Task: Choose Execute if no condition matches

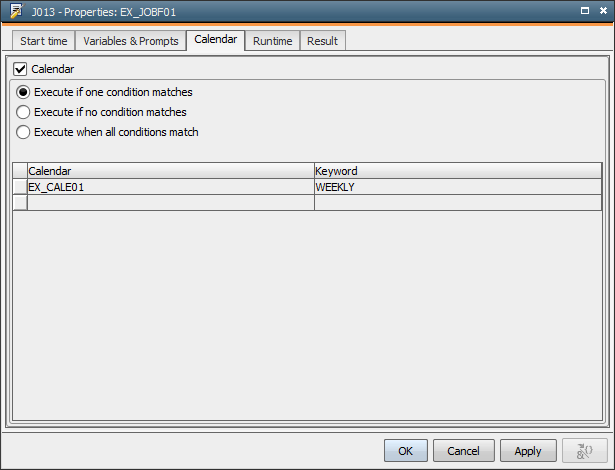Action: [x=24, y=112]
